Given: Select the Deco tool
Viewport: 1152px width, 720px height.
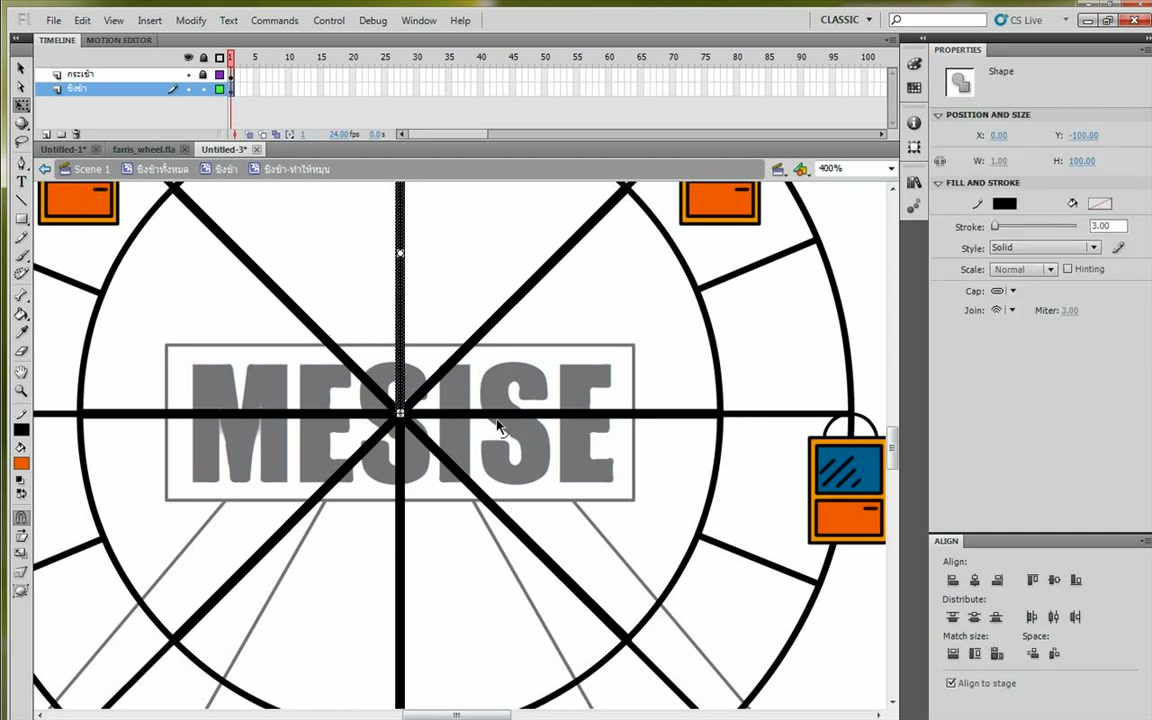Looking at the screenshot, I should 21,273.
